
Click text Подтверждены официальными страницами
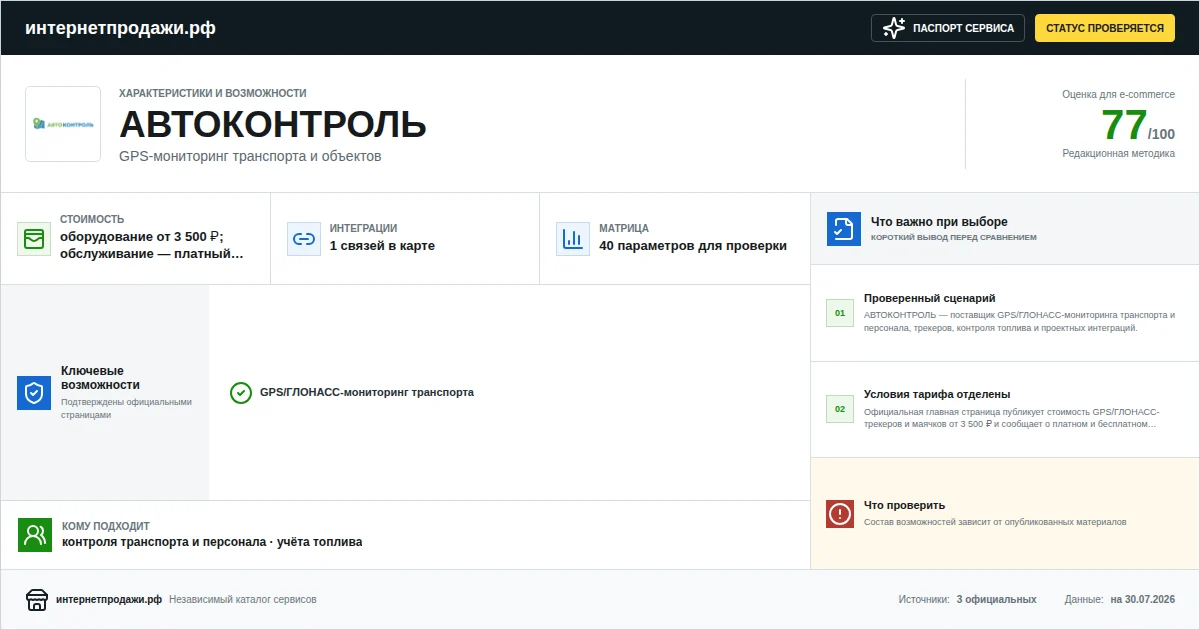click(126, 408)
